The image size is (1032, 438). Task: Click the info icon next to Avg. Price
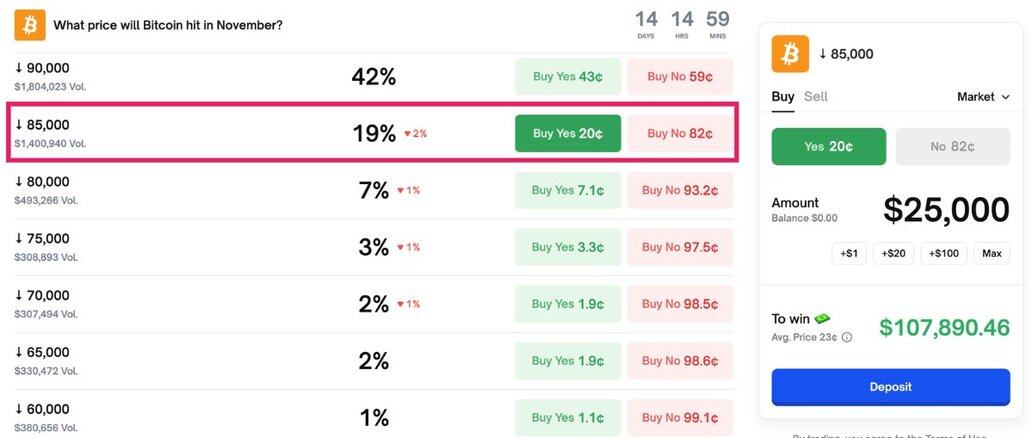coord(847,337)
